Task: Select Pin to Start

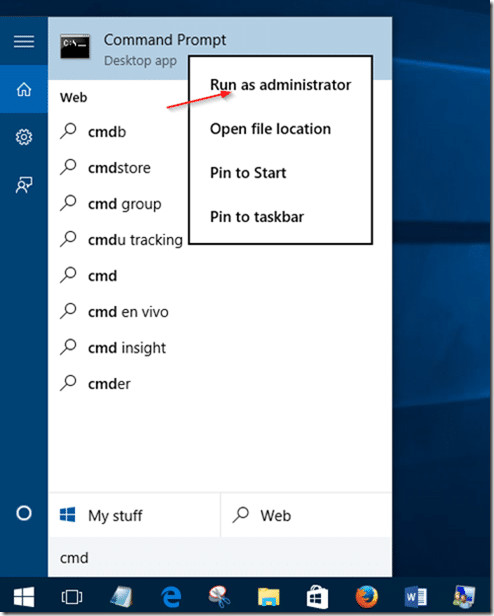Action: 248,173
